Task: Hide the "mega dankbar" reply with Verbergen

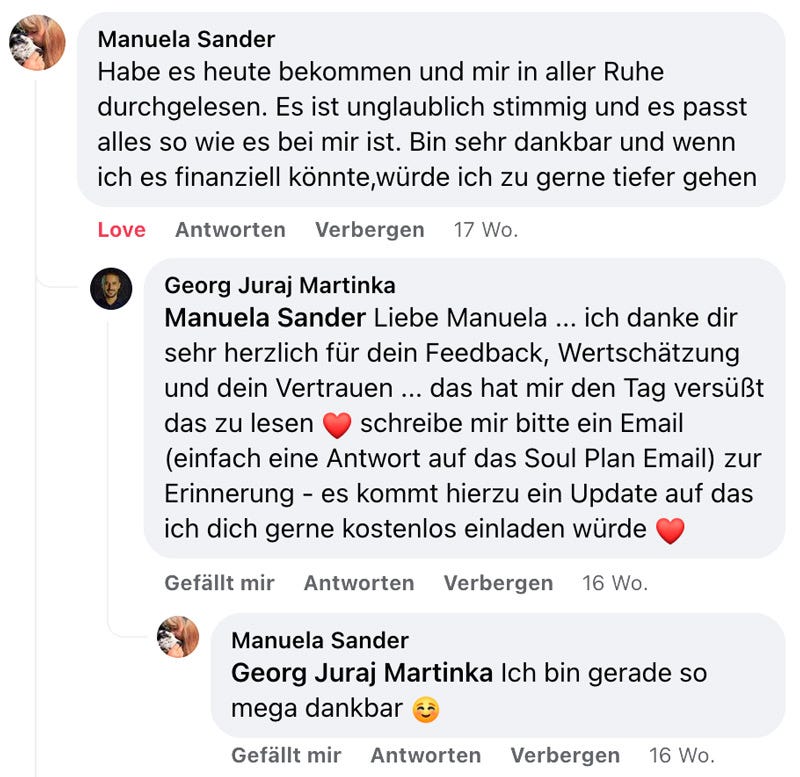Action: tap(565, 756)
